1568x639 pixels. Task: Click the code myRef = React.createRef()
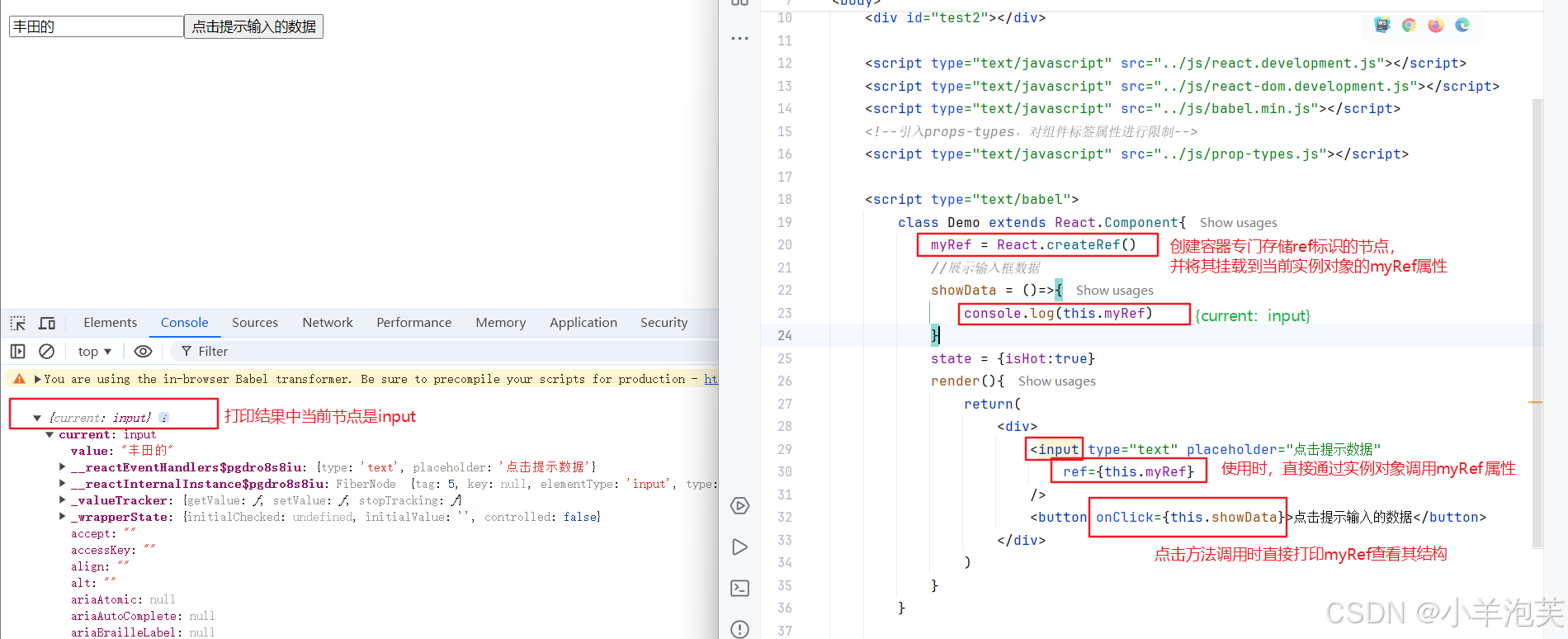click(x=1033, y=245)
